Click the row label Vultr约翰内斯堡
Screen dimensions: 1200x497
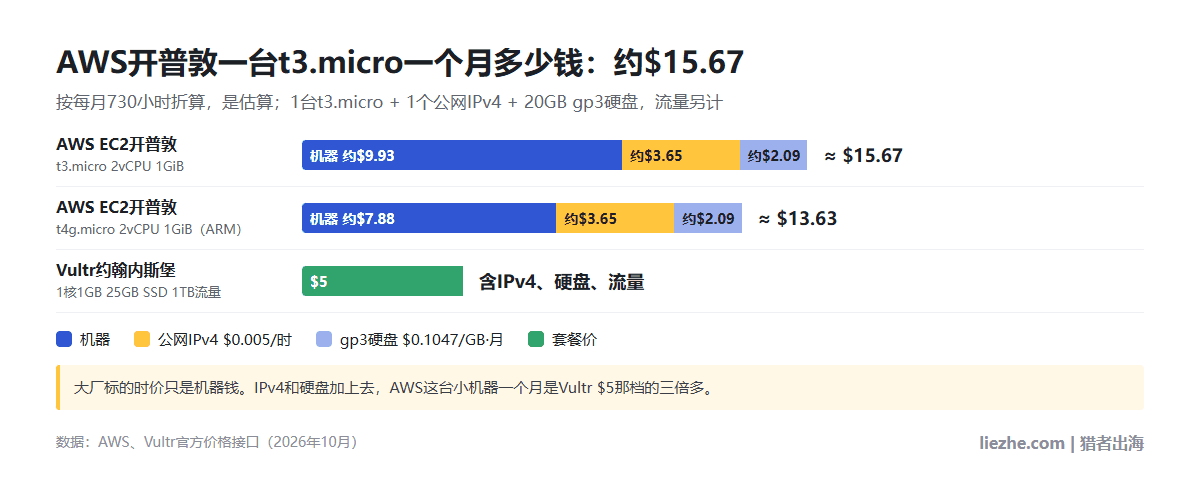coord(116,269)
